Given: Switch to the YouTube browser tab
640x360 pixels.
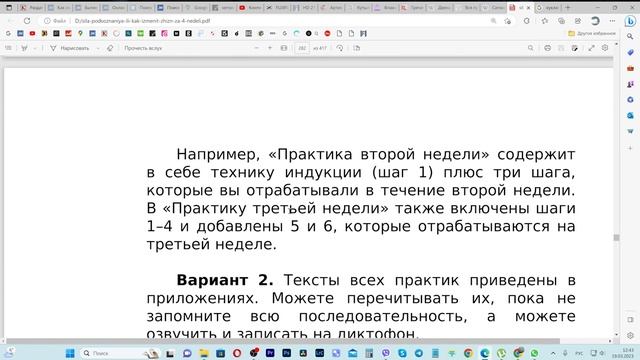Looking at the screenshot, I should (x=250, y=8).
